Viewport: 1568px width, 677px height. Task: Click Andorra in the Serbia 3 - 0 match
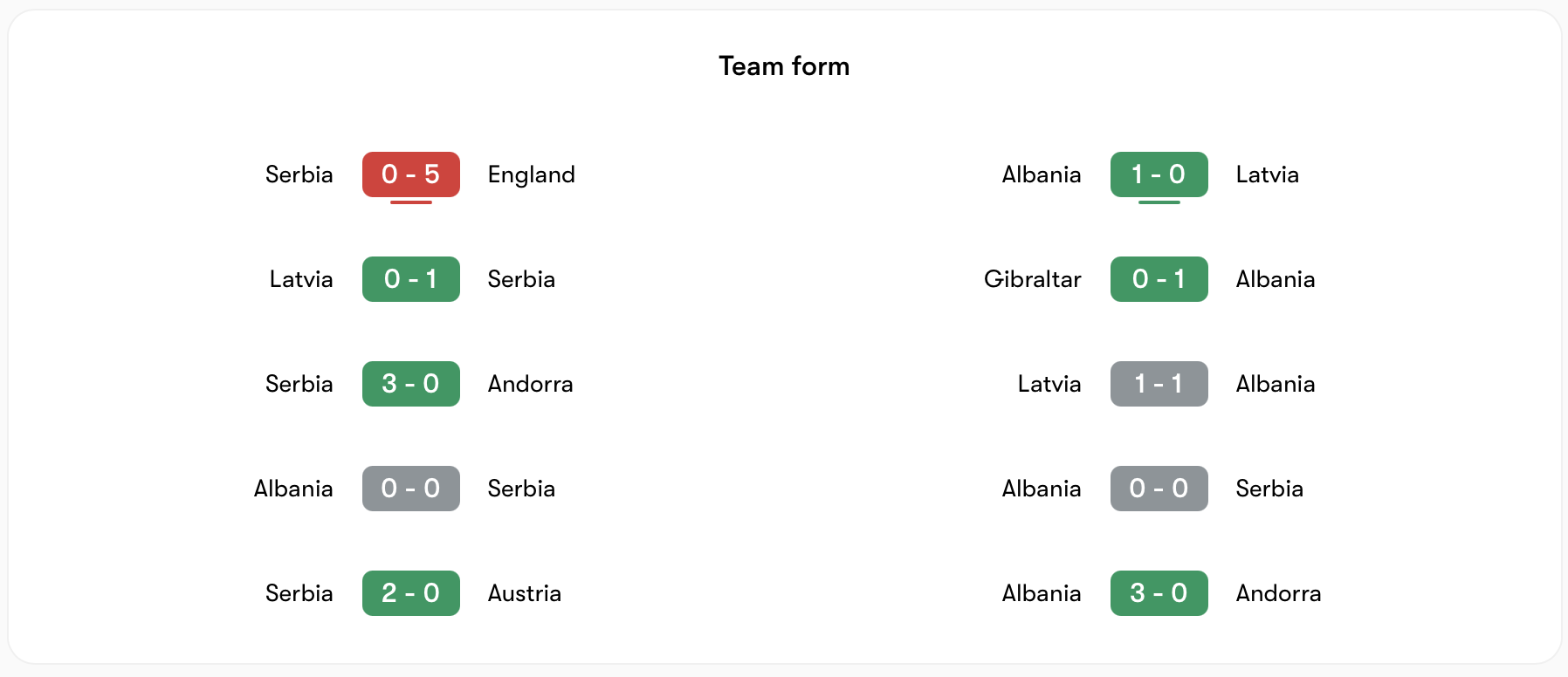point(530,384)
